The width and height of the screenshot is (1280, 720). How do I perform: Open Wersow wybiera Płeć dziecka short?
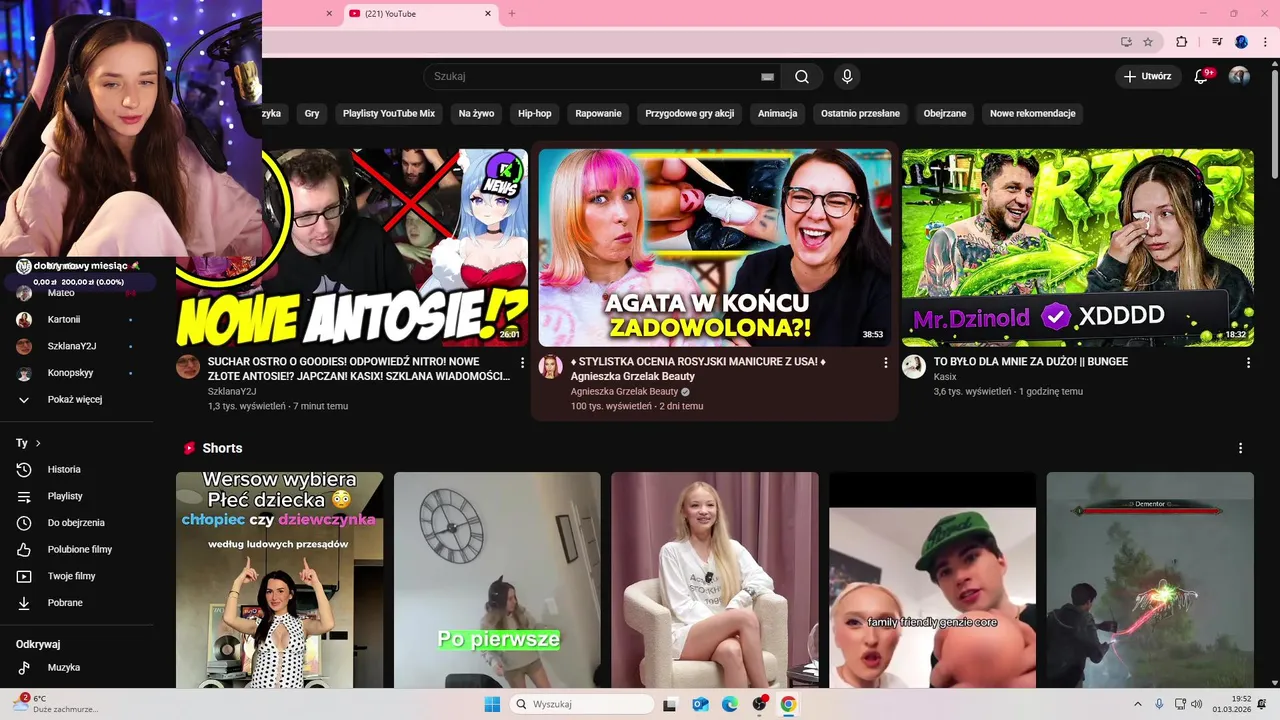279,580
